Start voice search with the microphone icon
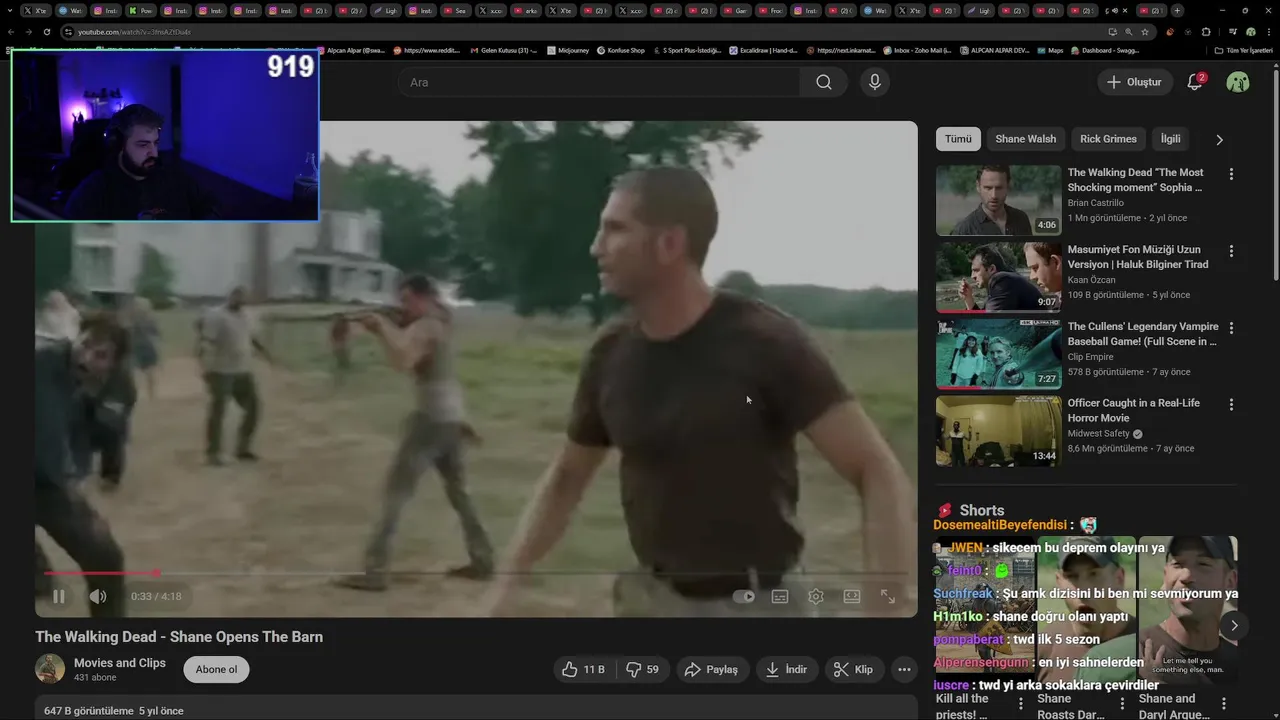The width and height of the screenshot is (1280, 720). click(x=875, y=82)
